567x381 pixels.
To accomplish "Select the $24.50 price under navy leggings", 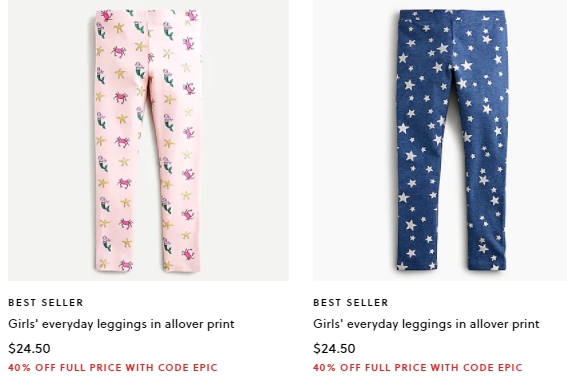I will click(x=334, y=348).
